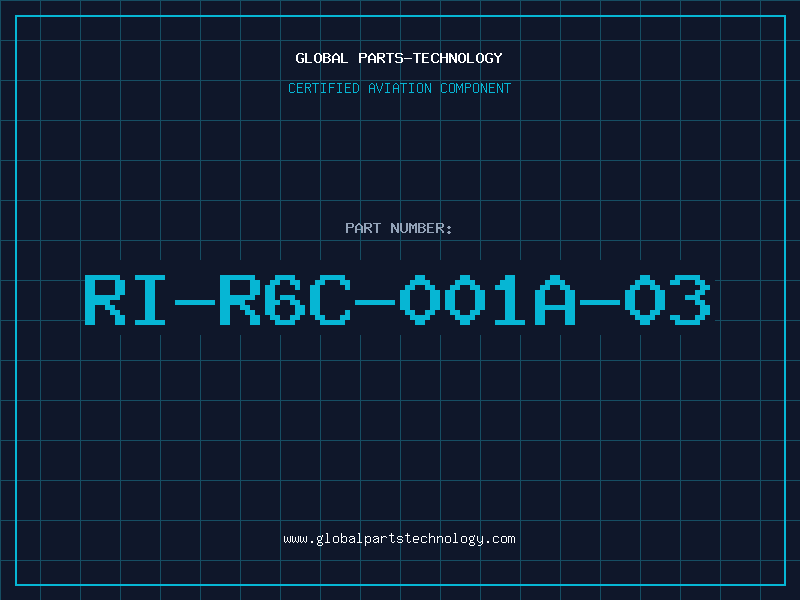This screenshot has width=800, height=600.
Task: Click the GLOBAL PARTS-TECHNOLOGY heading
Action: click(399, 58)
